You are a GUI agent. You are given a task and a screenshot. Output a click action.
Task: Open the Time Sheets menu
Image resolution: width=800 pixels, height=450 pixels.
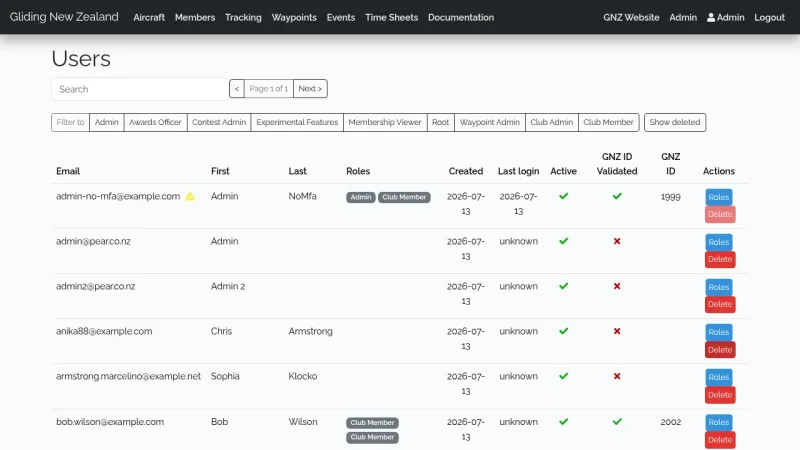(391, 17)
